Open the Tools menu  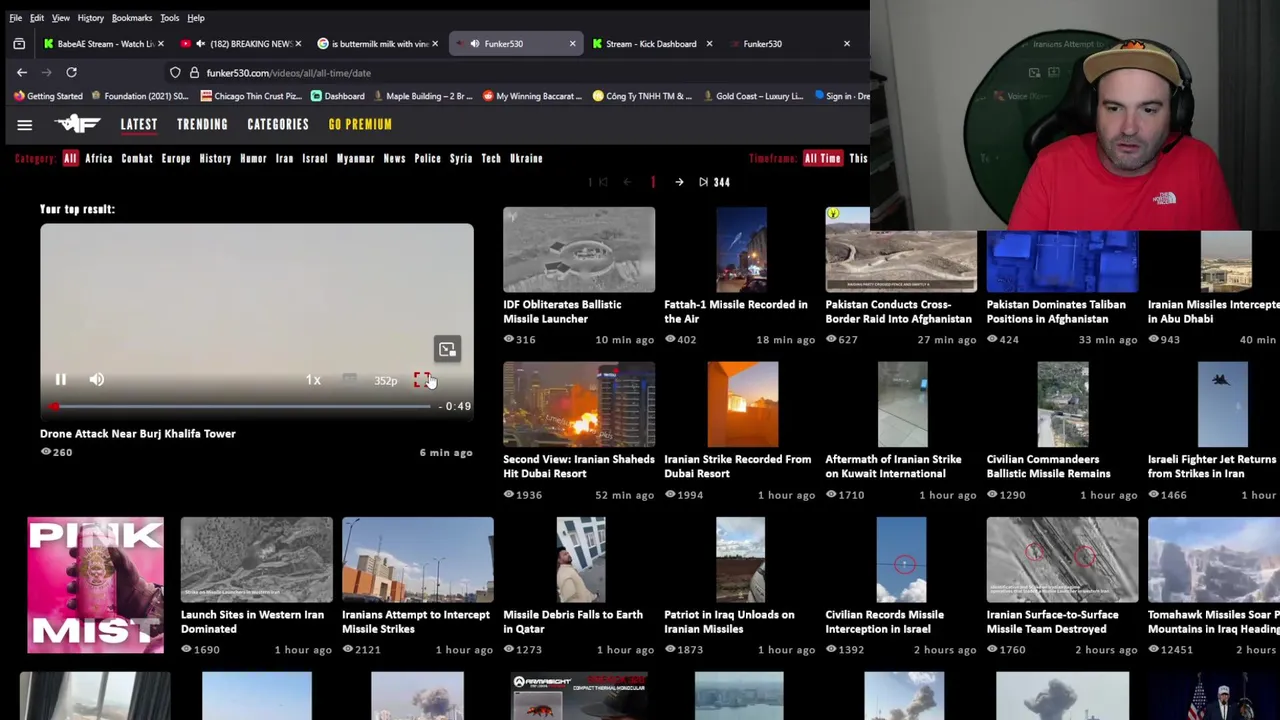(169, 18)
